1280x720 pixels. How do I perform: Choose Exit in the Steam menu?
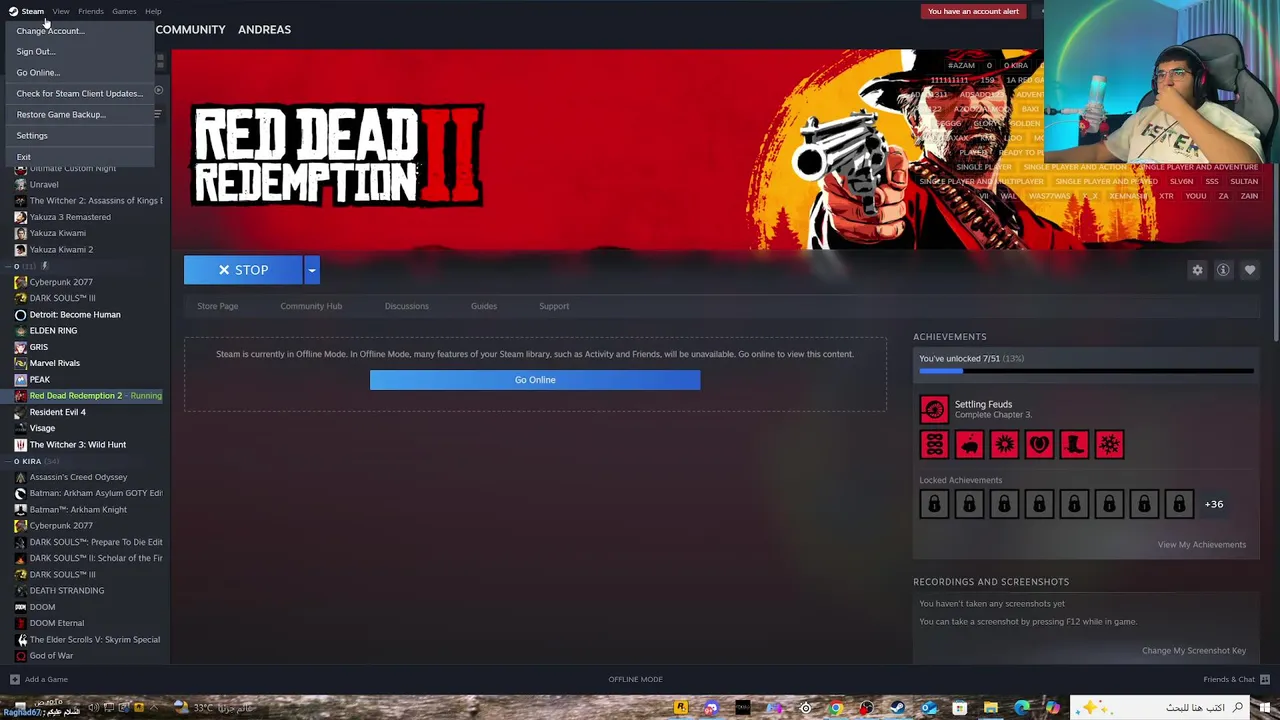[x=24, y=157]
